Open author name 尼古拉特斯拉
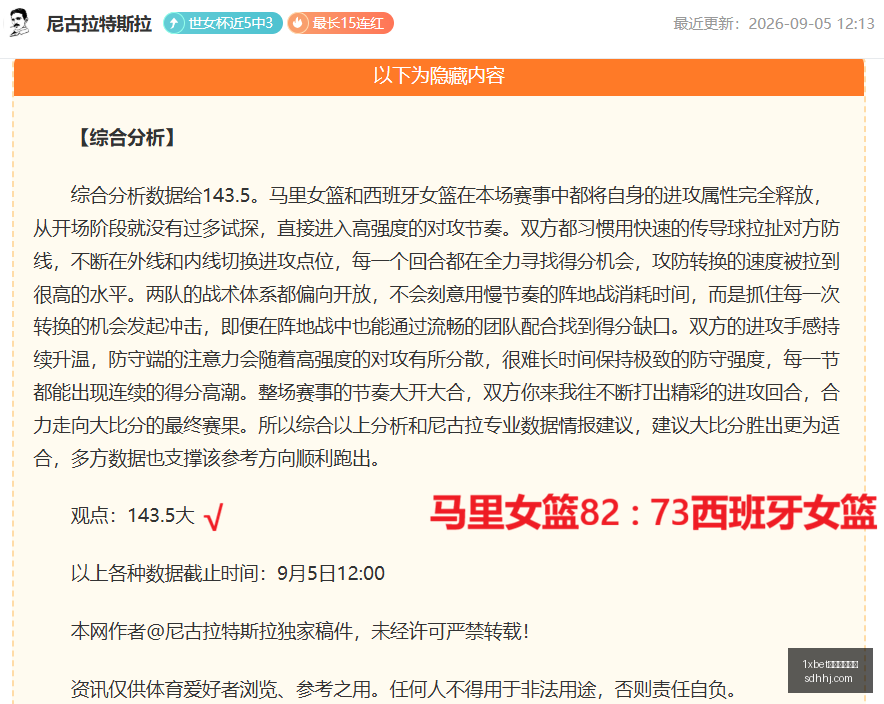 coord(99,24)
